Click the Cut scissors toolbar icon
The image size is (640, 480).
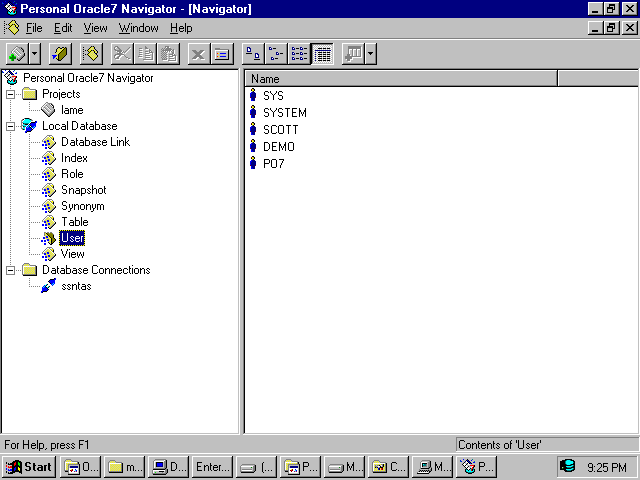coord(122,53)
